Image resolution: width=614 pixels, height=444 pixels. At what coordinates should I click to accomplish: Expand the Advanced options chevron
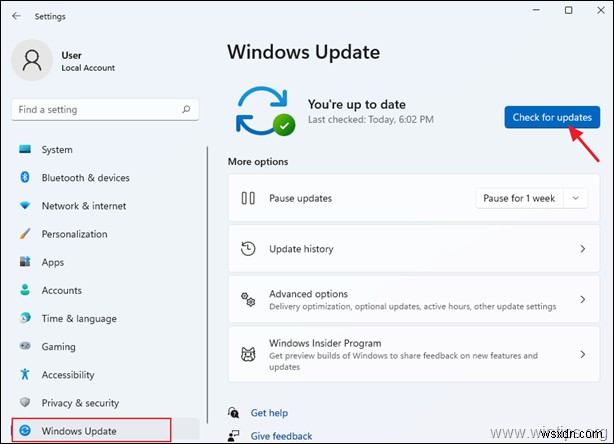582,300
